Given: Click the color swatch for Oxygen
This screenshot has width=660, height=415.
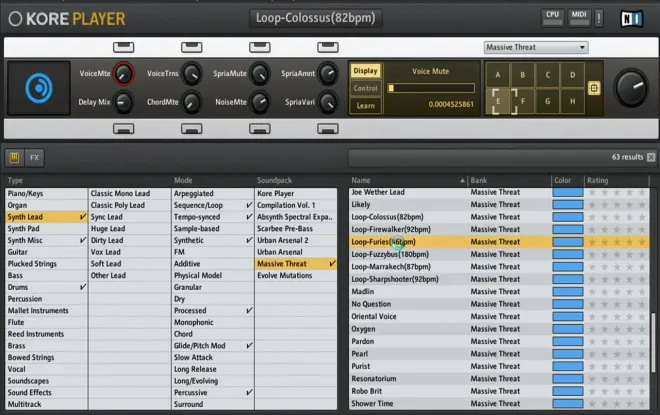Looking at the screenshot, I should (x=568, y=329).
